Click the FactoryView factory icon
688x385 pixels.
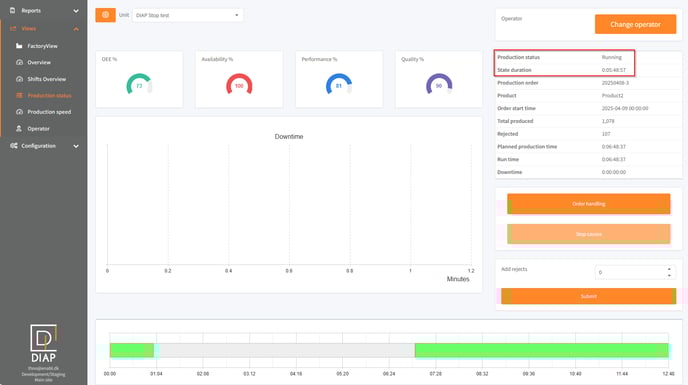pos(19,46)
